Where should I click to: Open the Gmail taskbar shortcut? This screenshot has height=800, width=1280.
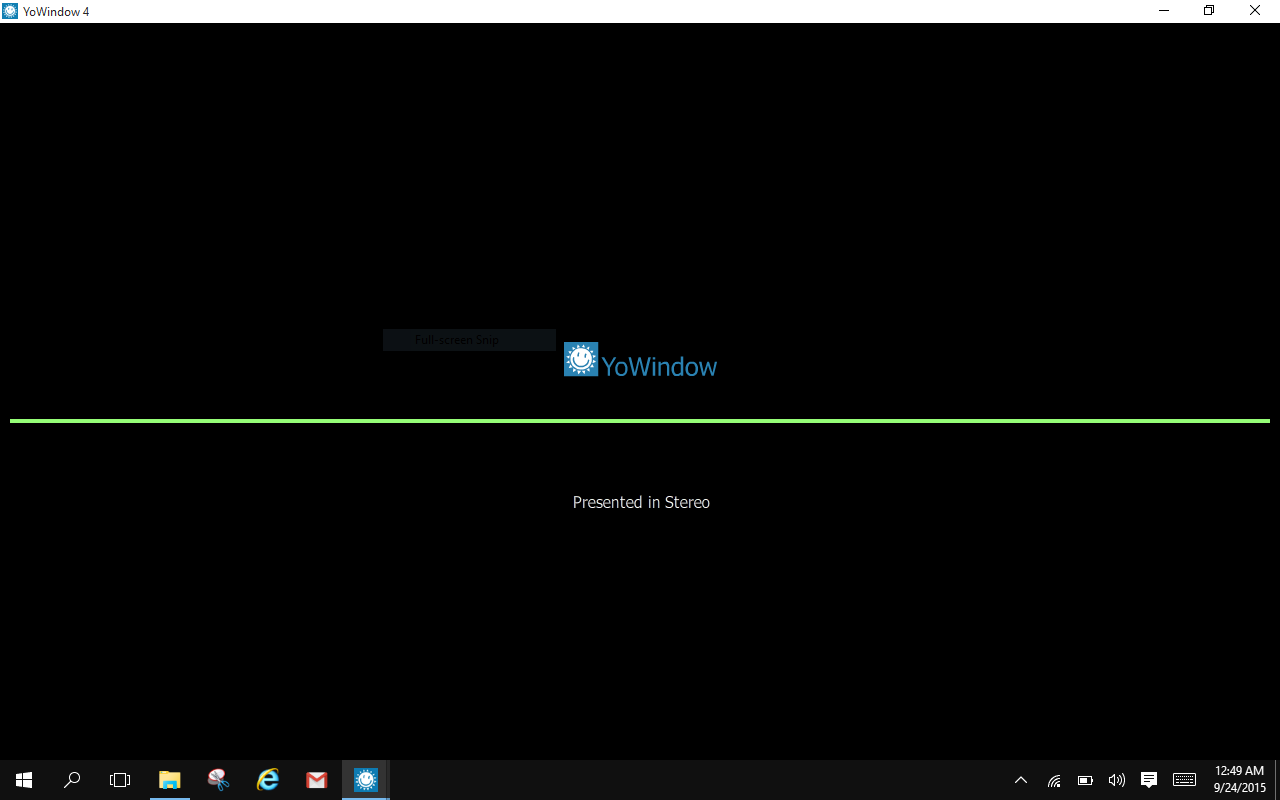pyautogui.click(x=317, y=780)
